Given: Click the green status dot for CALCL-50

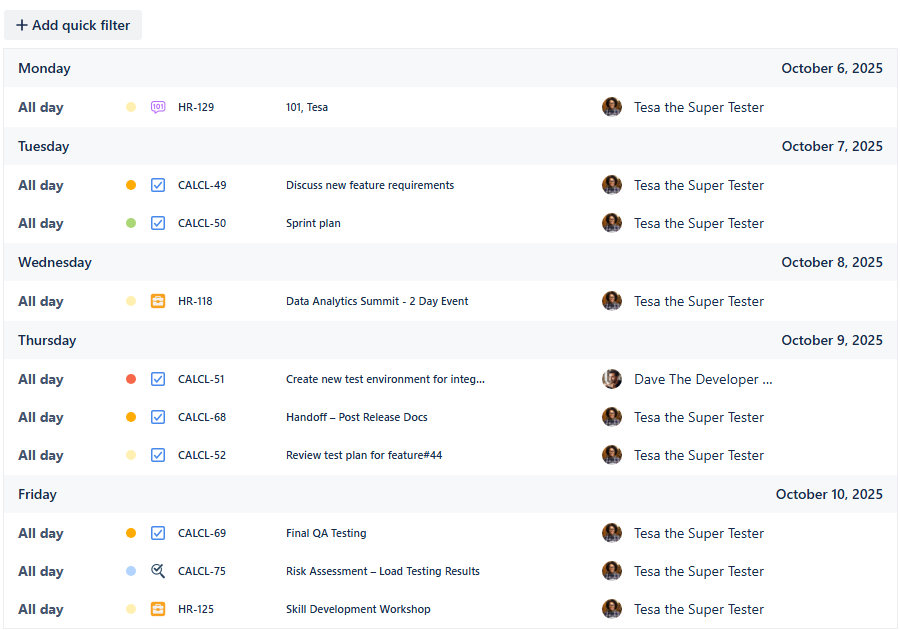Looking at the screenshot, I should point(131,223).
